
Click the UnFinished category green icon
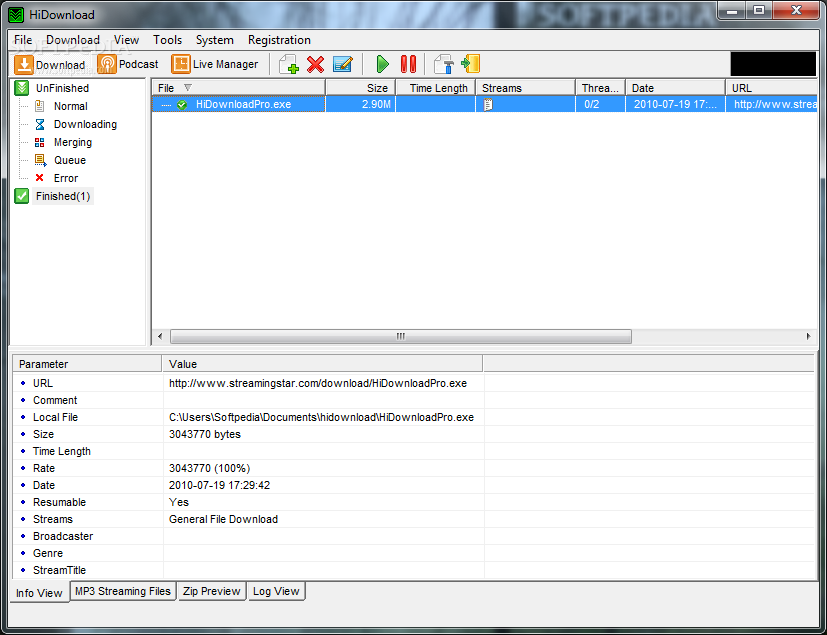(22, 88)
